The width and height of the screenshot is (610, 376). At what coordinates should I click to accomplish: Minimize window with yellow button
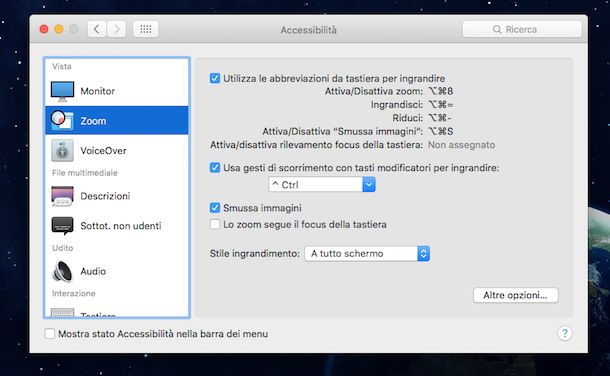pos(59,29)
